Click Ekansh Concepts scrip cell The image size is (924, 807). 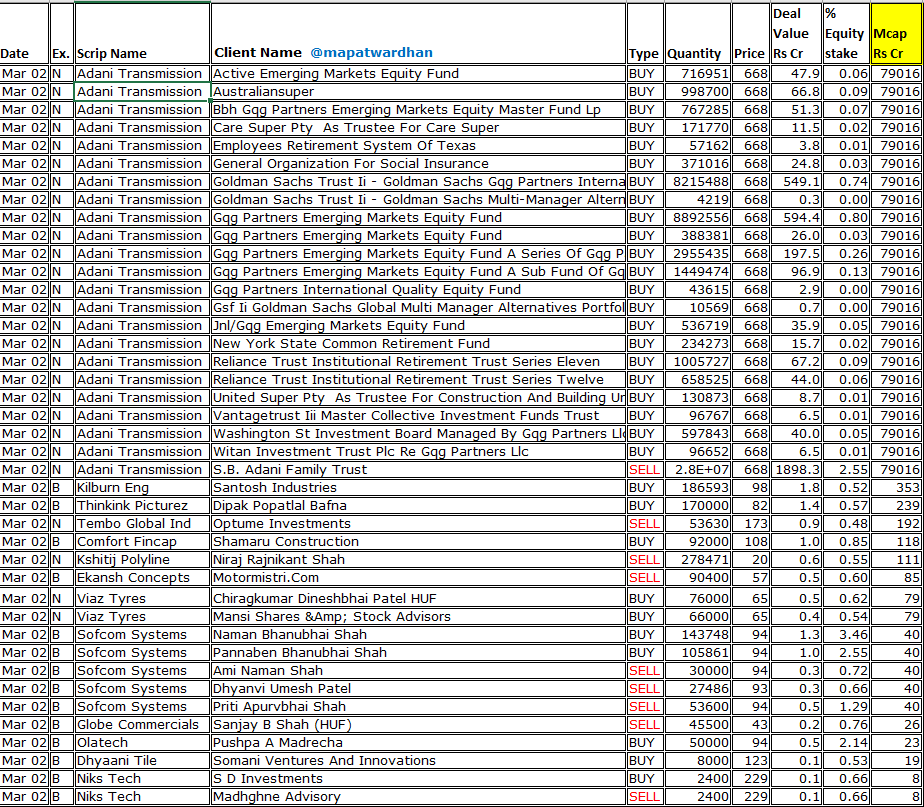[x=142, y=578]
